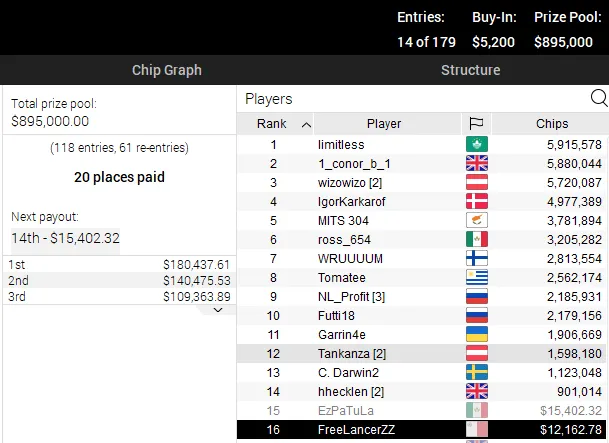This screenshot has height=443, width=609.
Task: Open the Chip Graph tab
Action: point(166,70)
